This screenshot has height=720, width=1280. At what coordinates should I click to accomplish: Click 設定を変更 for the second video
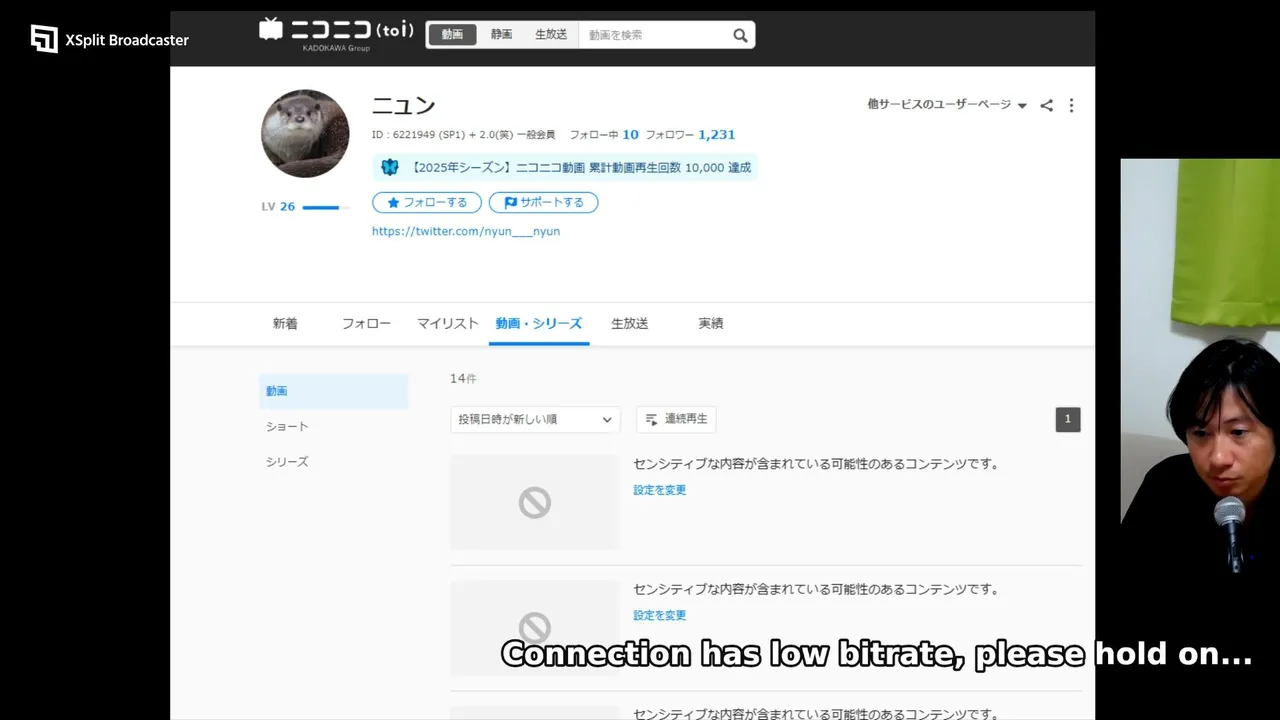(x=660, y=616)
